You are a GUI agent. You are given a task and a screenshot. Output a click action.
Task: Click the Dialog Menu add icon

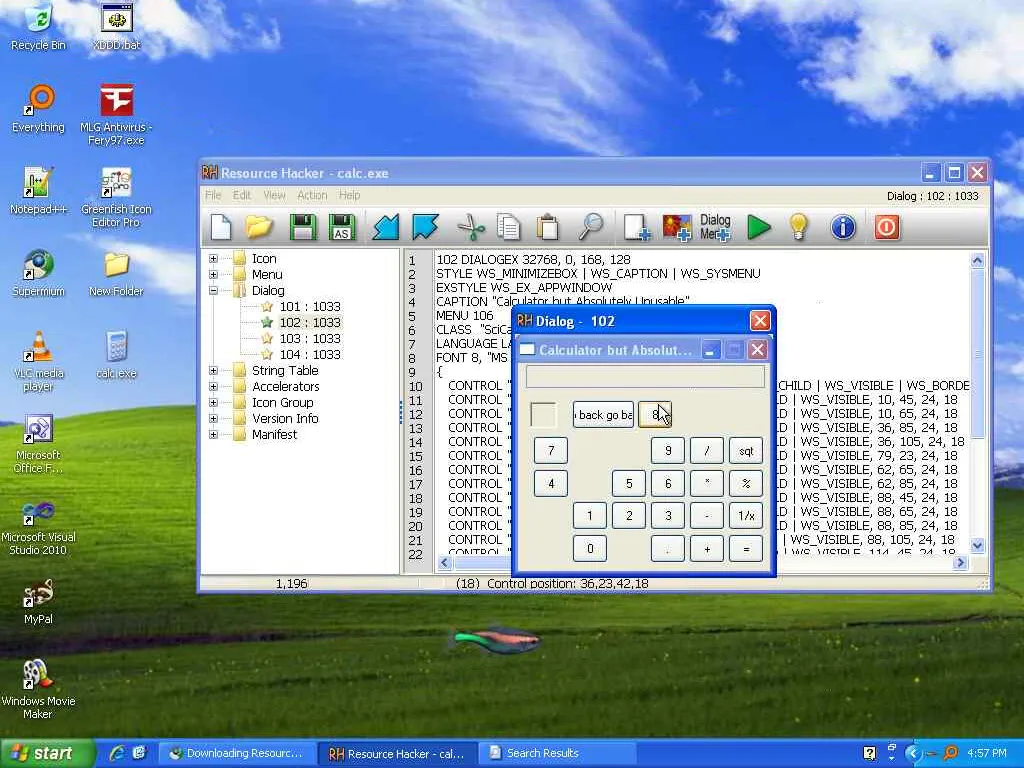715,227
